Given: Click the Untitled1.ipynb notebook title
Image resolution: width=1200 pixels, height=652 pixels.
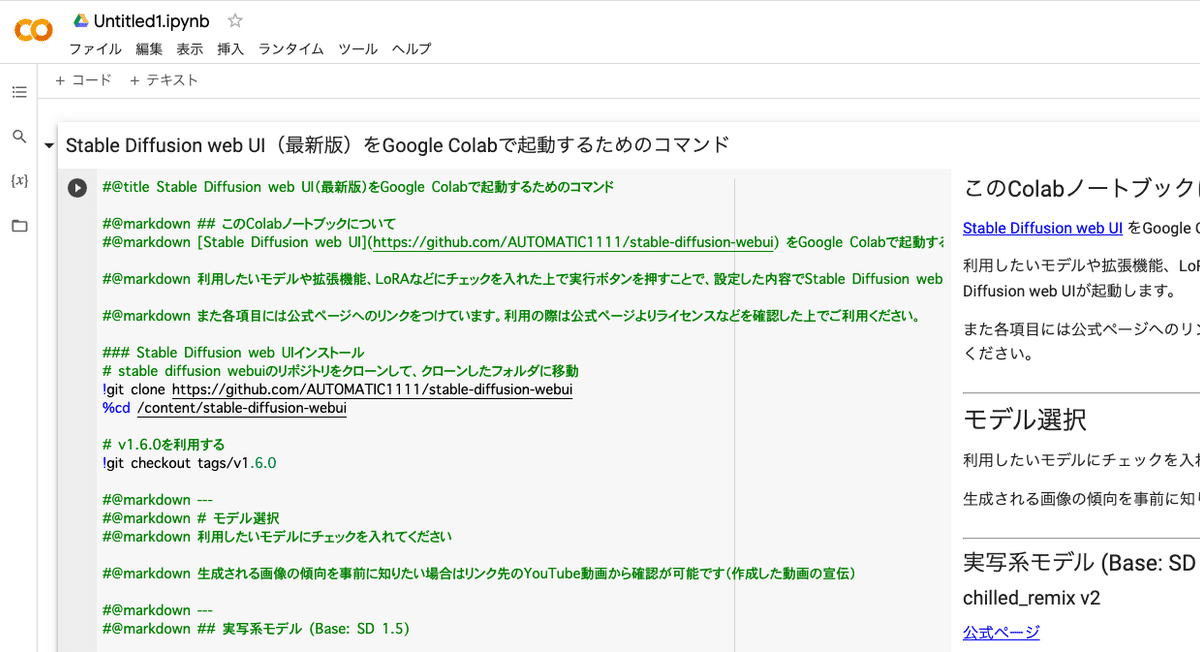Looking at the screenshot, I should pos(152,20).
